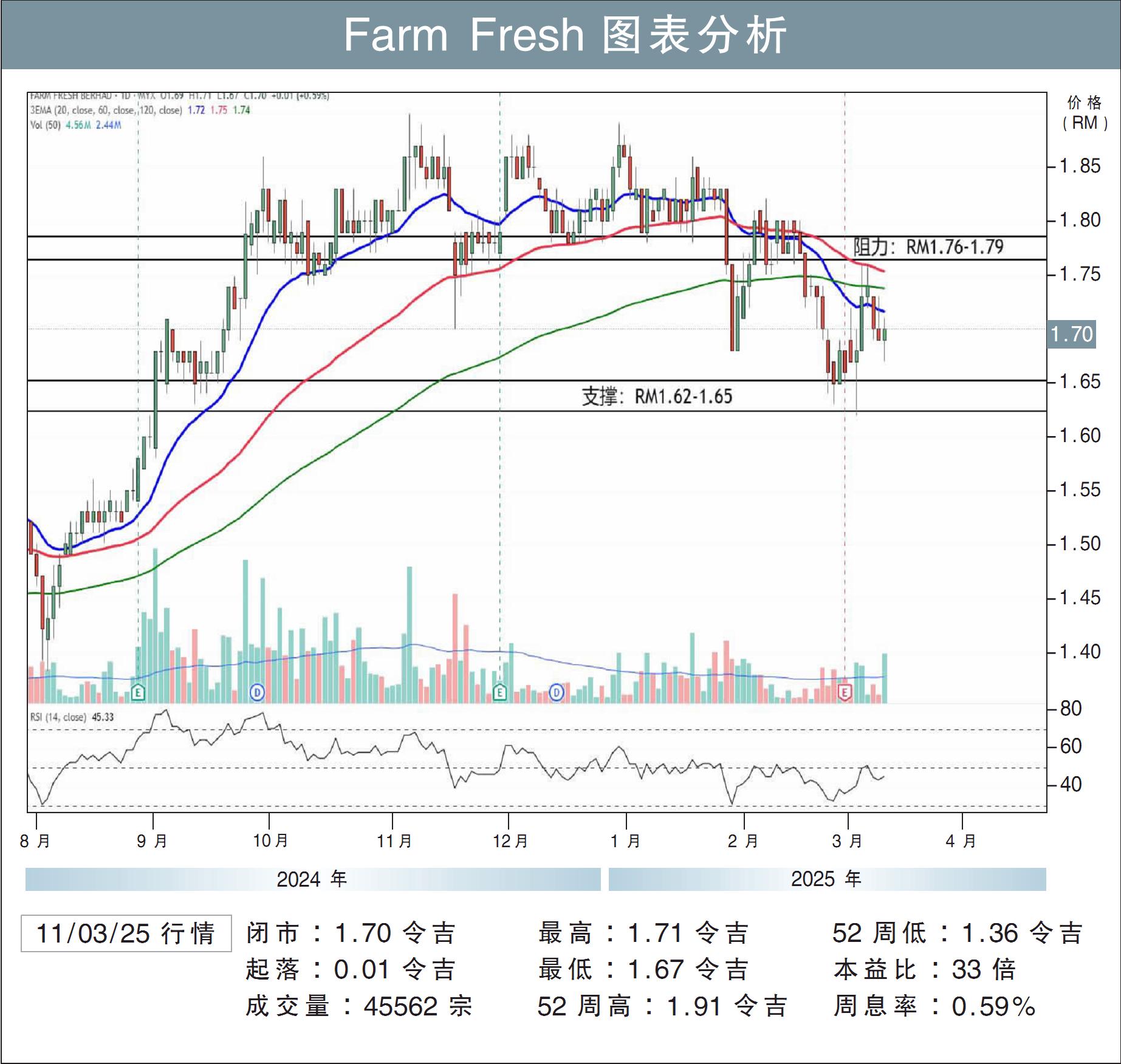Click the 1.85 price axis label
Viewport: 1121px width, 1064px height.
coord(1080,166)
